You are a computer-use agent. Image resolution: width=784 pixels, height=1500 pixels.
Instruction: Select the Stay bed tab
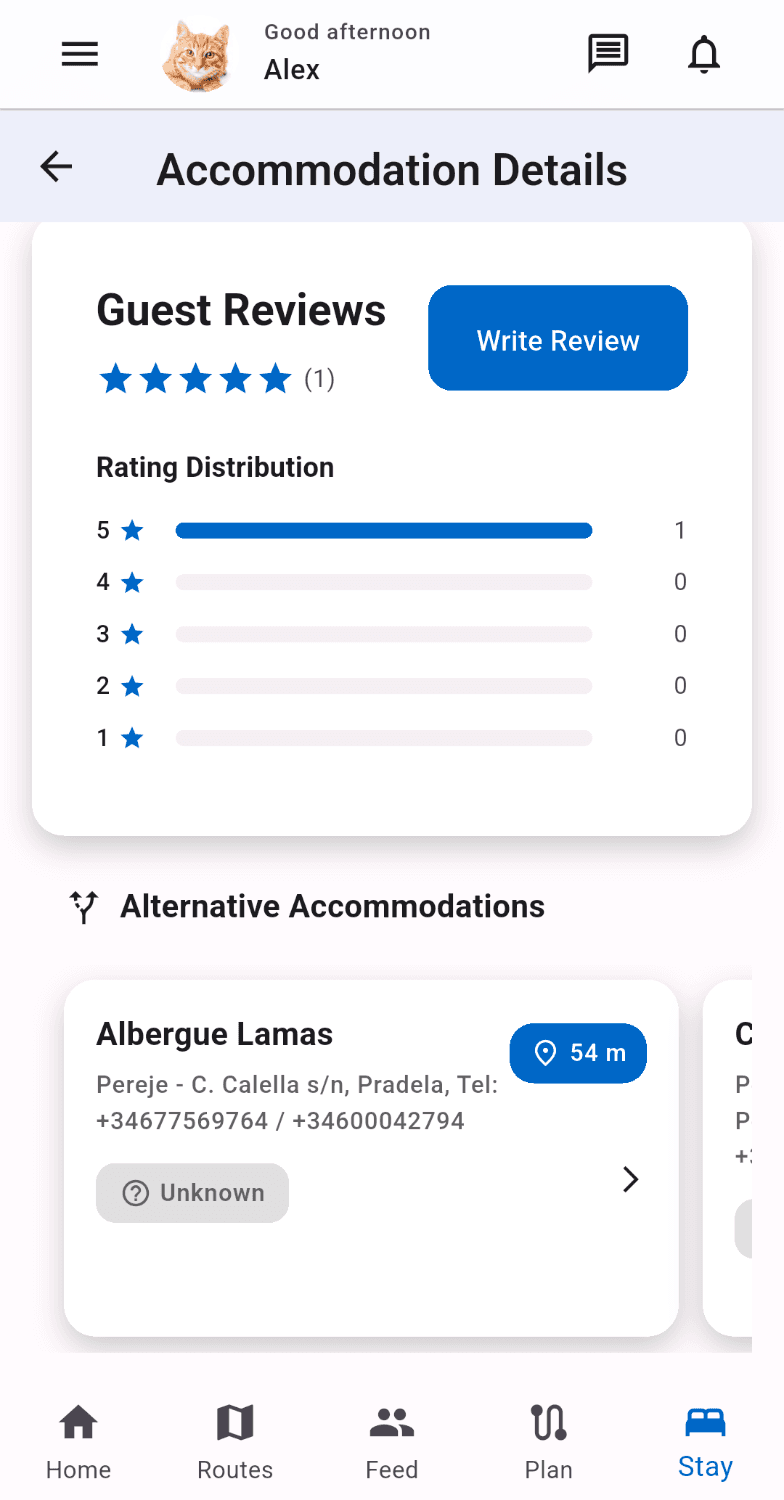click(x=705, y=1442)
